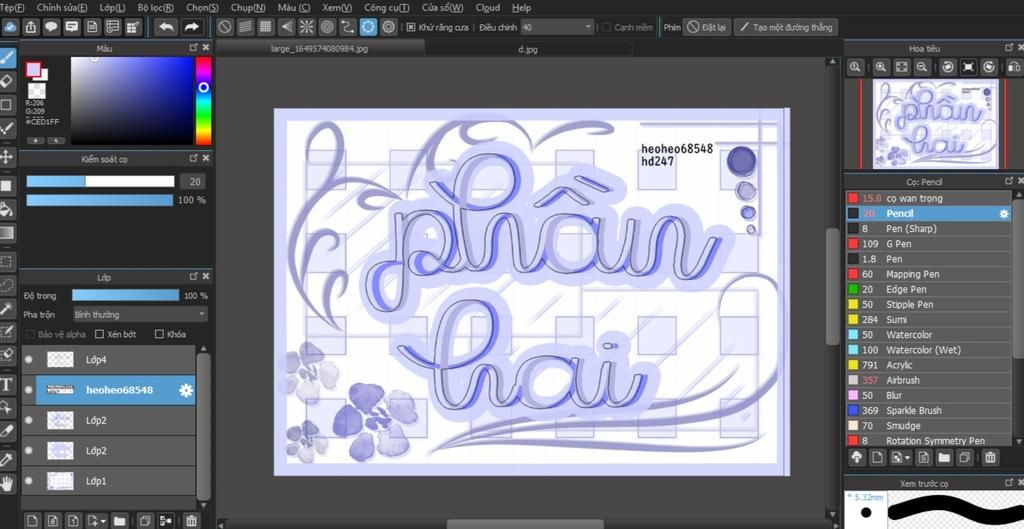Hide the Lớp4 layer

click(28, 359)
